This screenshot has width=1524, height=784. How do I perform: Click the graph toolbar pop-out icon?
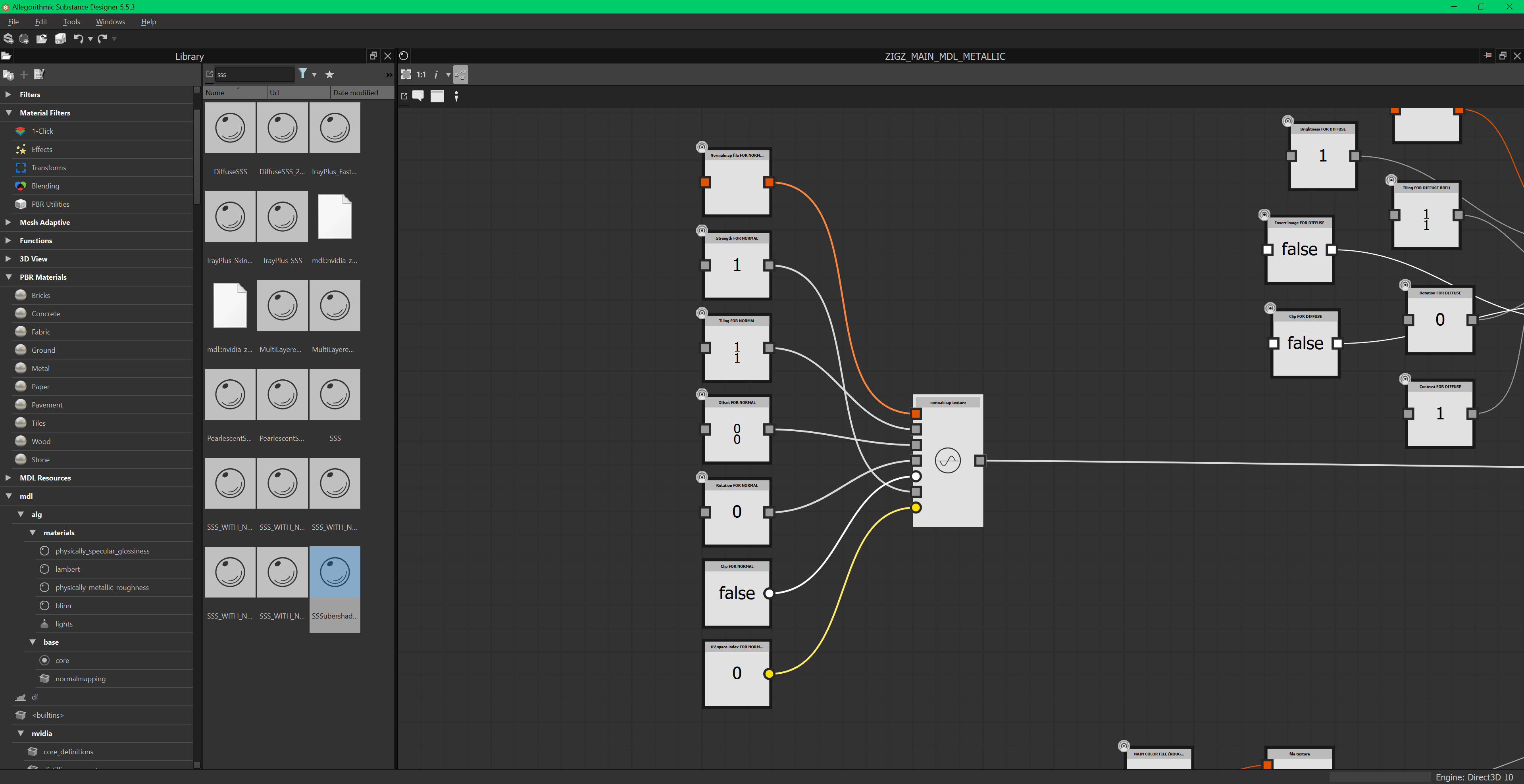404,96
